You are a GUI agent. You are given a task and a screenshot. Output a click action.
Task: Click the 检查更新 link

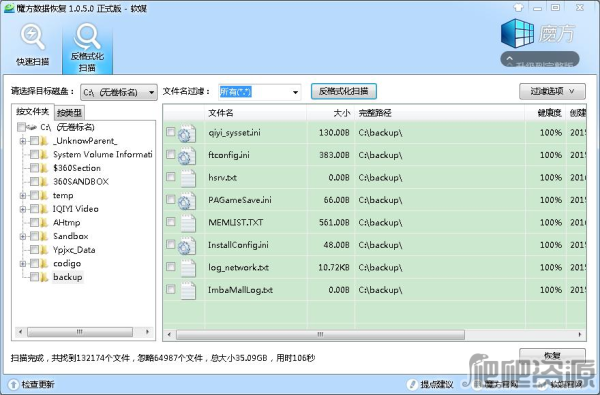38,384
